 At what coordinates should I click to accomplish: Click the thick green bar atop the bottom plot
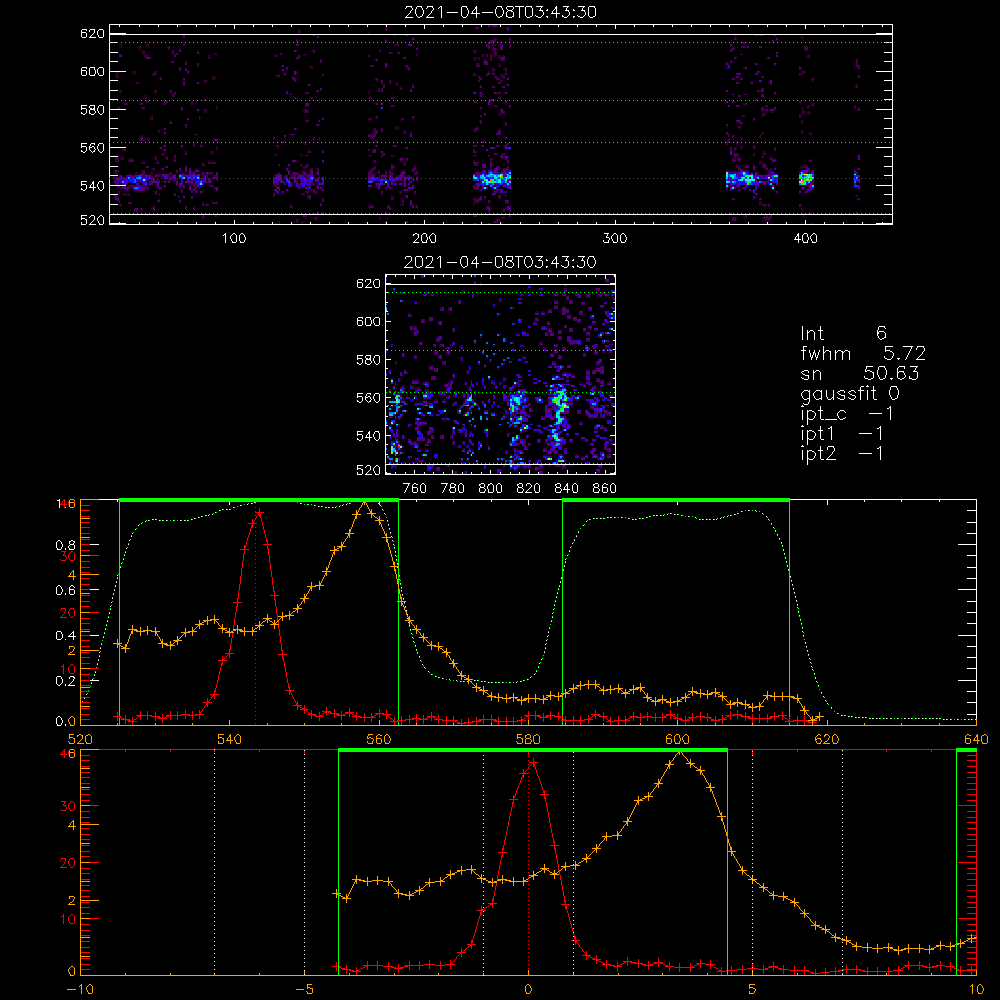click(533, 751)
